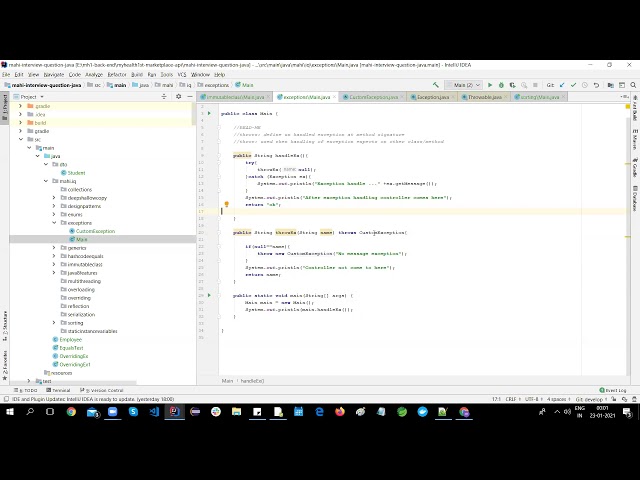The width and height of the screenshot is (640, 480).
Task: Open the Navigate menu
Action: coord(54,75)
